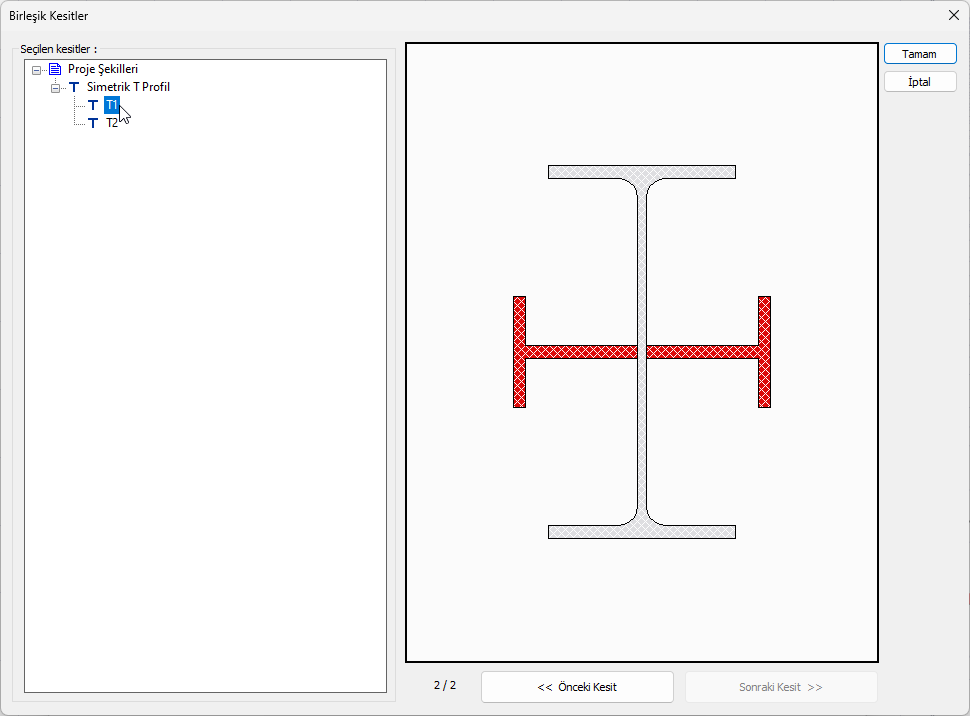Select the T1 section in tree

click(111, 105)
